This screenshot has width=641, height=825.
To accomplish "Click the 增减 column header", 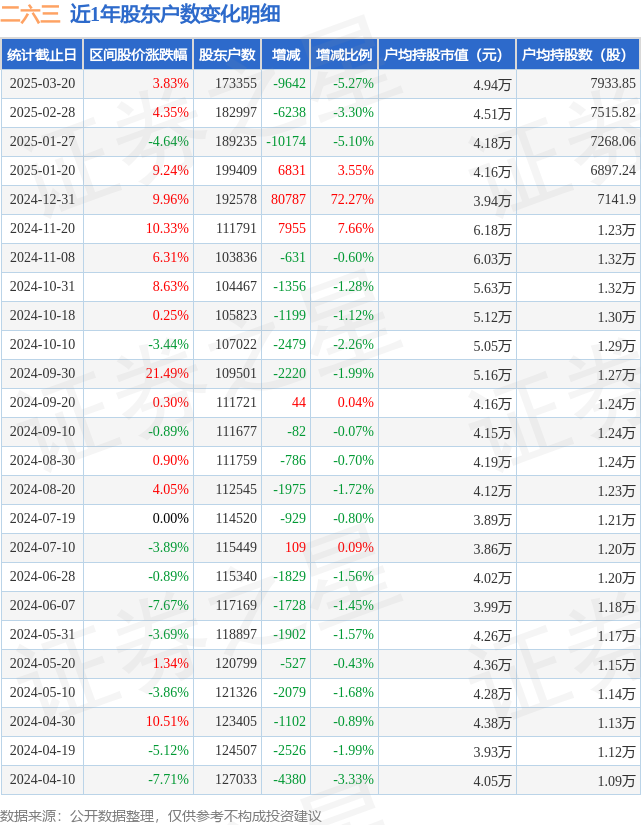I will pos(286,55).
